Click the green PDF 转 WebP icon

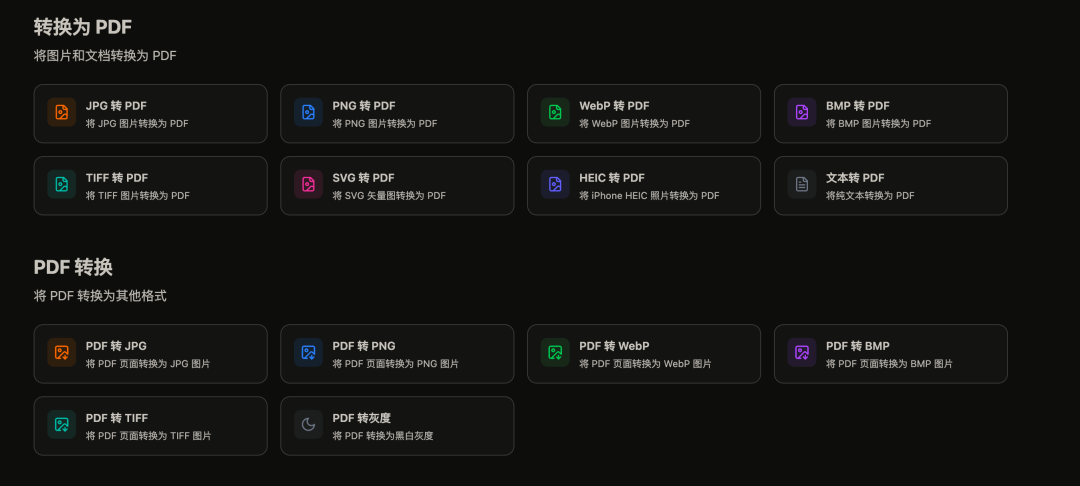555,353
